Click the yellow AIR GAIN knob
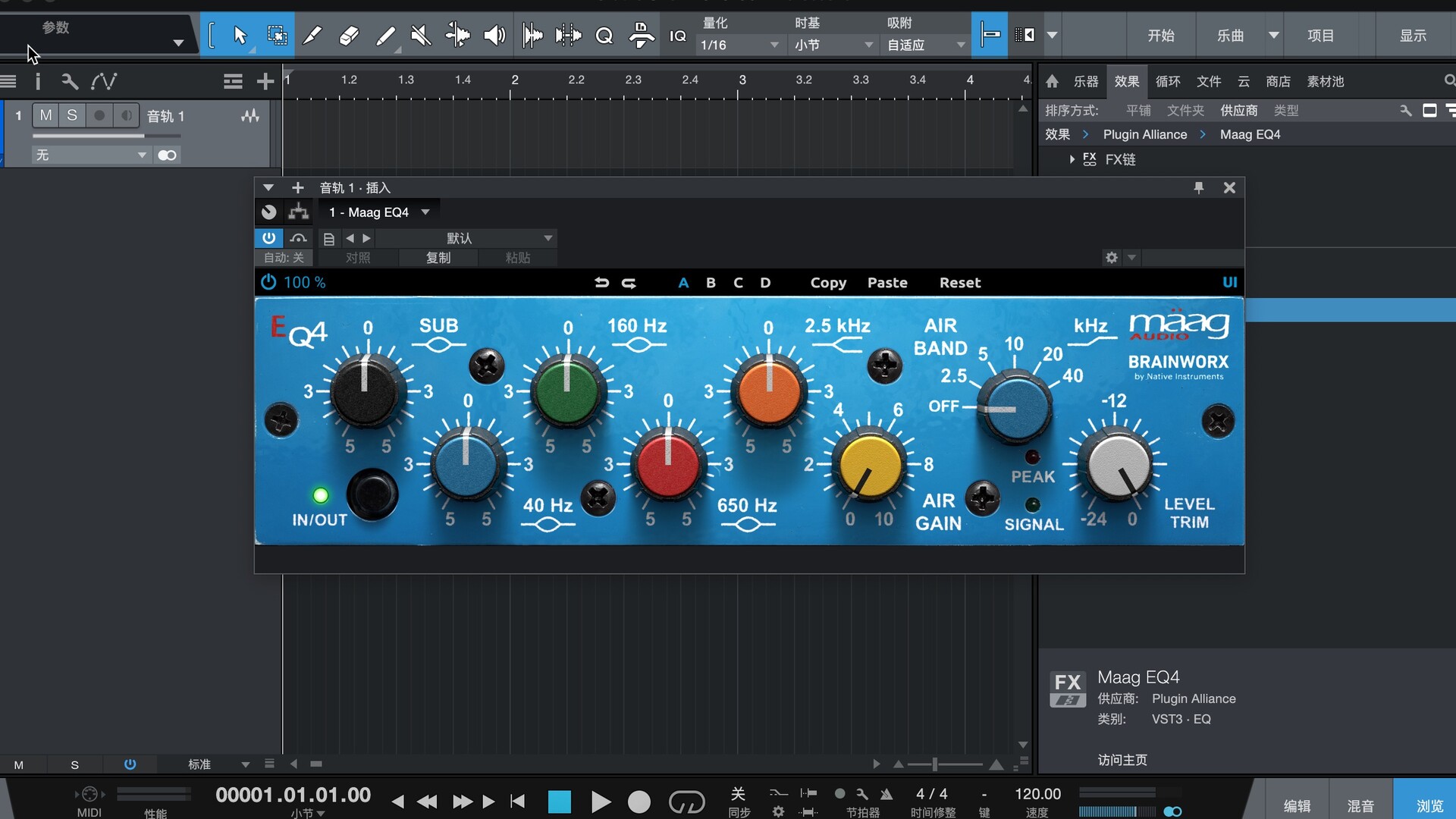Viewport: 1456px width, 819px height. pos(869,465)
